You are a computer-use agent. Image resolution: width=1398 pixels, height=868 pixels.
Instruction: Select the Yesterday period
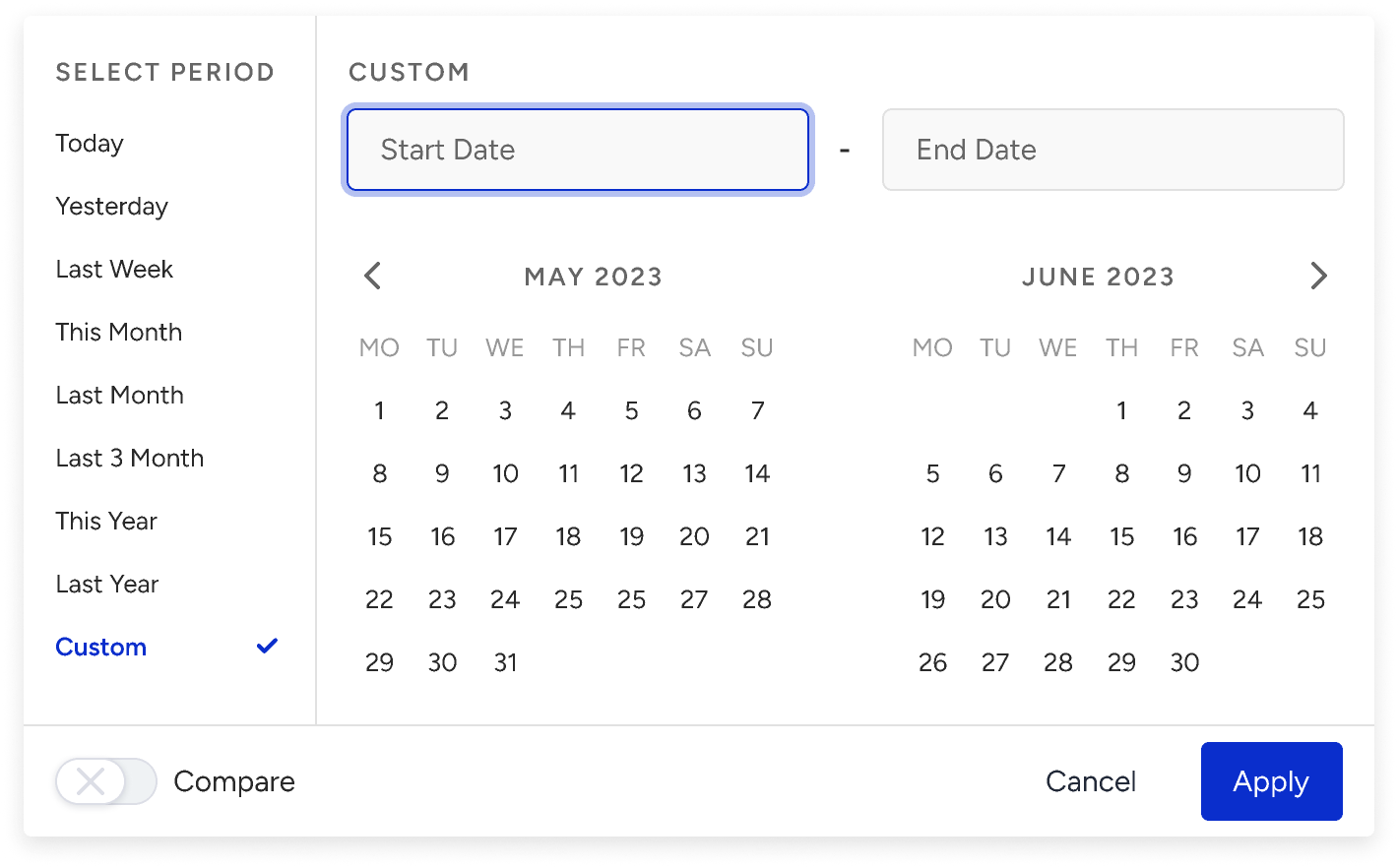pos(111,206)
